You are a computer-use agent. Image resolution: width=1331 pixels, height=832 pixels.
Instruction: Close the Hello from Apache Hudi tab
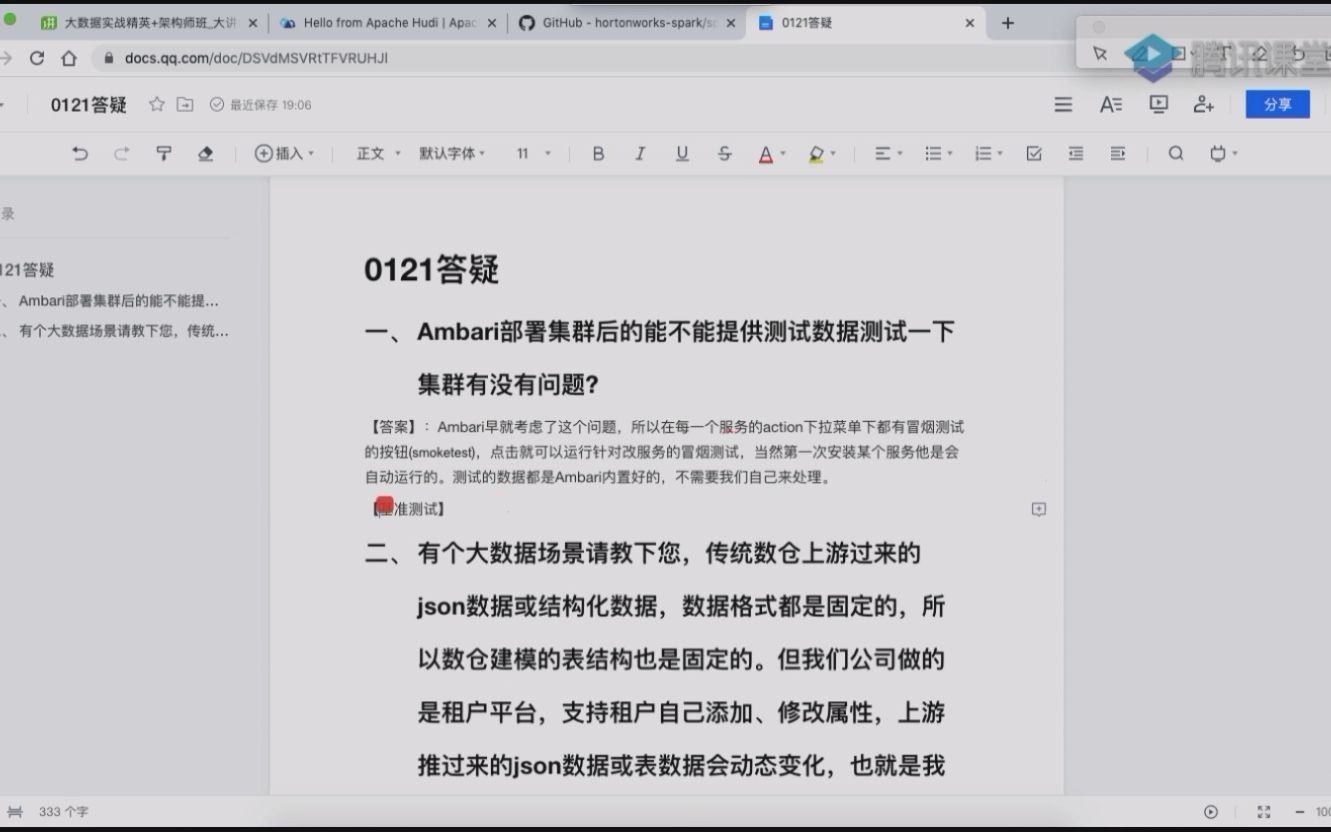click(491, 23)
